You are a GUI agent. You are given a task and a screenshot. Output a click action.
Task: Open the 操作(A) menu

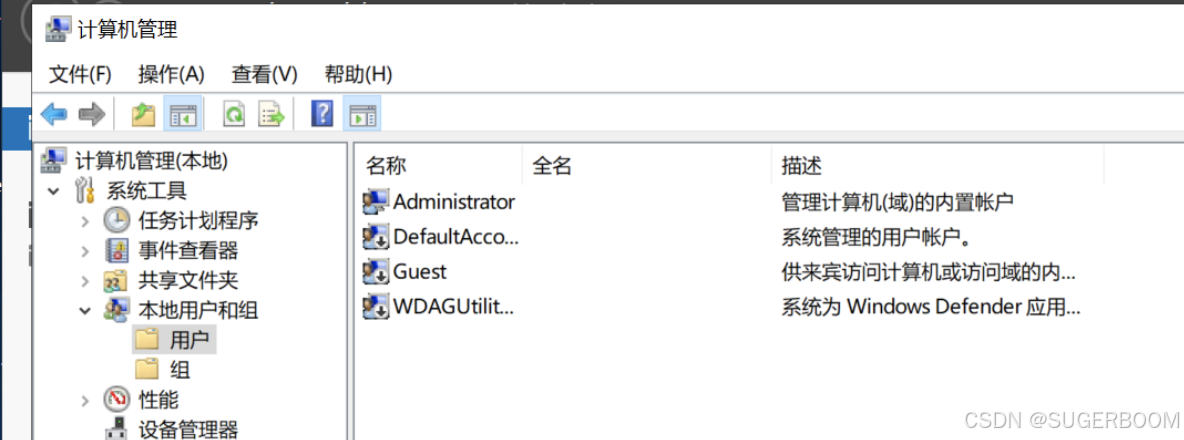tap(171, 74)
